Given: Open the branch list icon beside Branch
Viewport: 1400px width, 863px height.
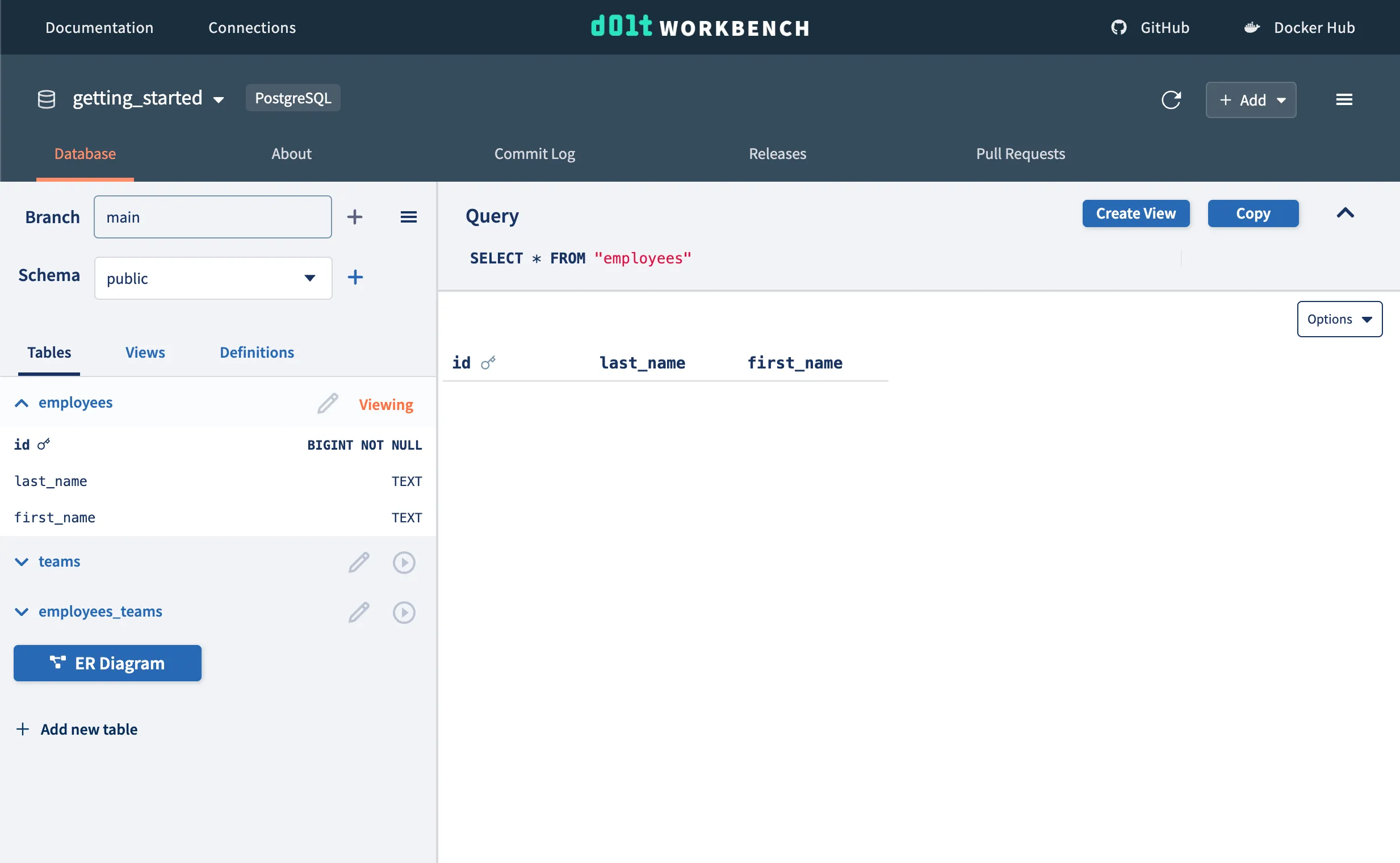Looking at the screenshot, I should tap(409, 217).
